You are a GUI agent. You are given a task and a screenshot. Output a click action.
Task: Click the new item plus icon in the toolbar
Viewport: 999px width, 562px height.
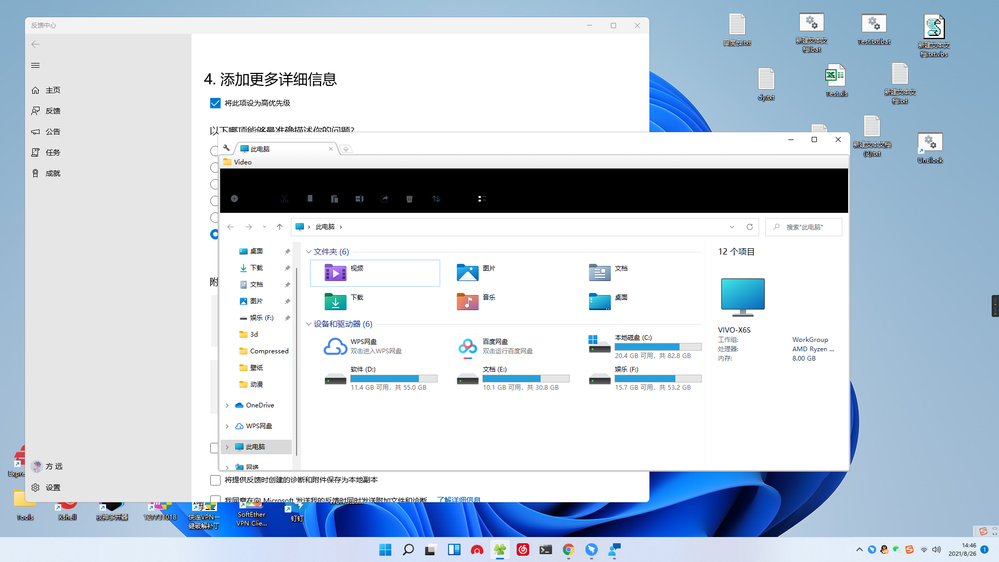pos(234,199)
